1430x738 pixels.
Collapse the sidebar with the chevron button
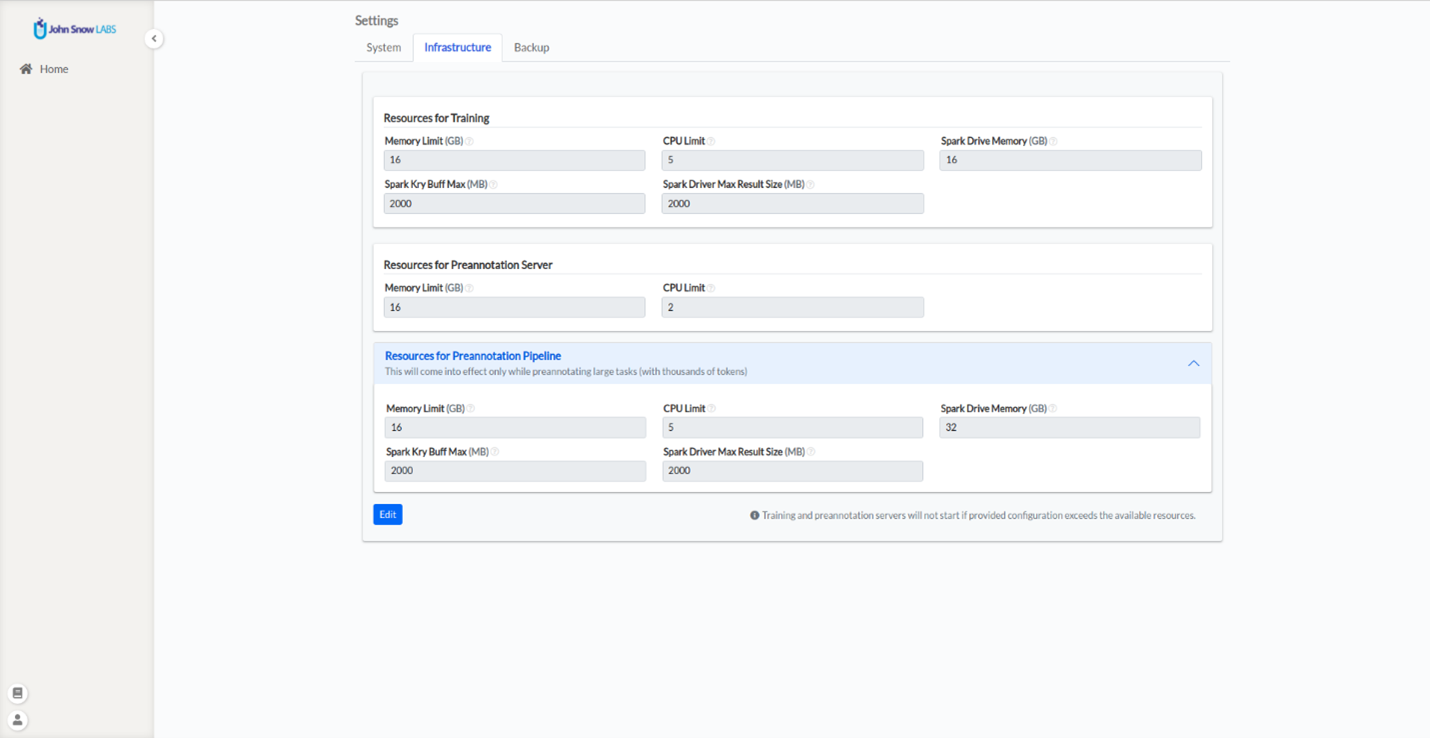154,39
